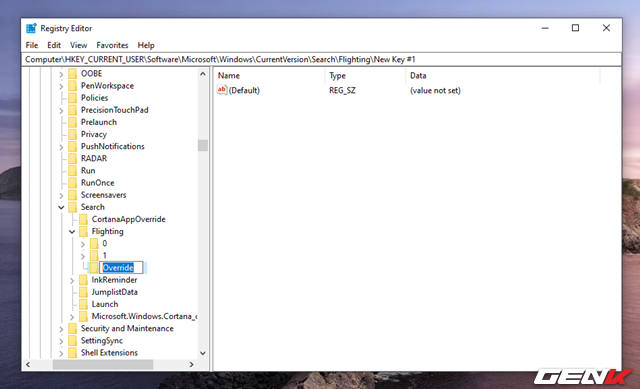Viewport: 640px width, 389px height.
Task: Click the tree scroll up arrow
Action: coord(203,74)
